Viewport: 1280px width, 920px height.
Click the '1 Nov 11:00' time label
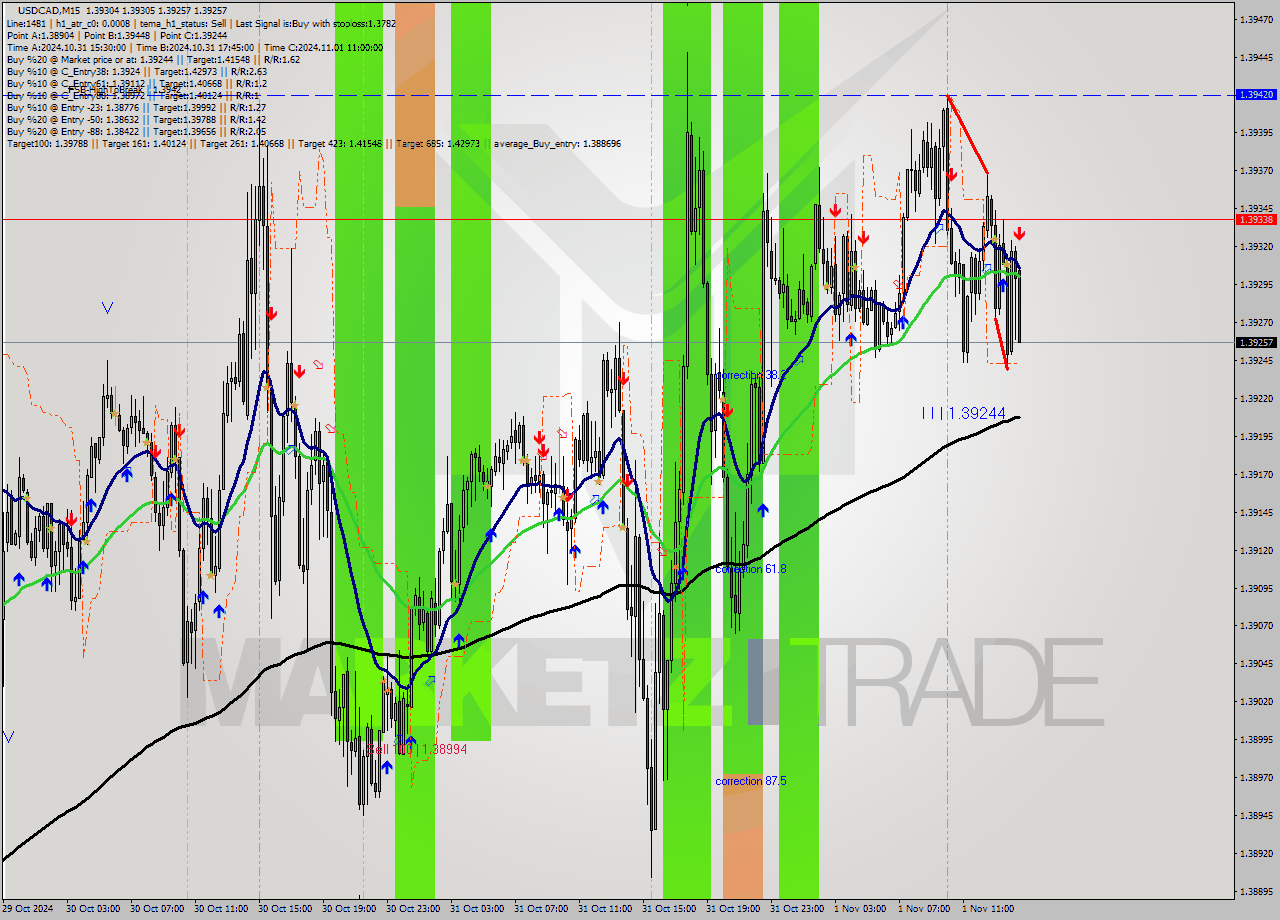(x=988, y=909)
